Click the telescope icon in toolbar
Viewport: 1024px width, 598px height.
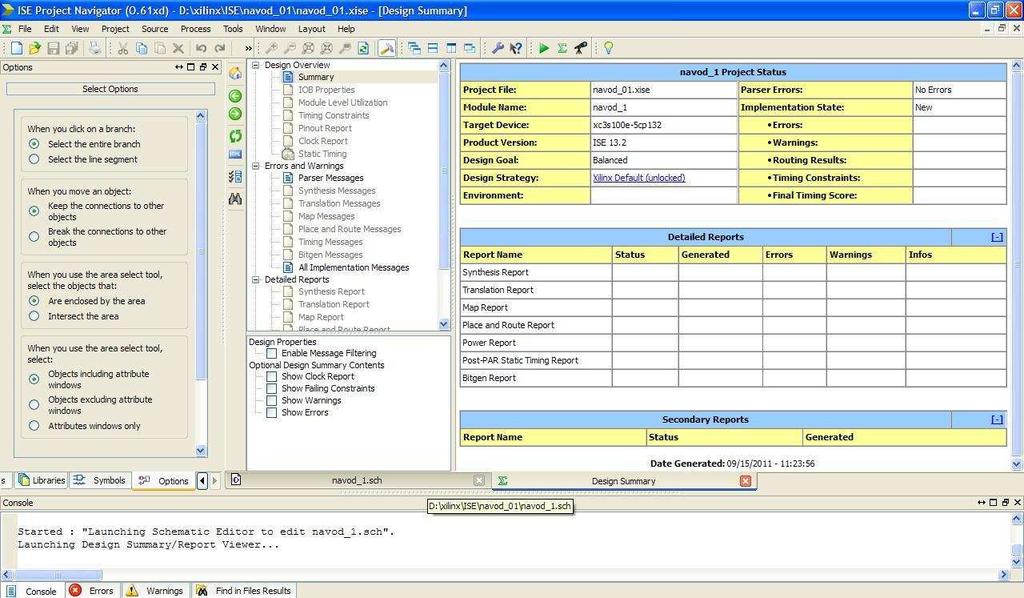pyautogui.click(x=581, y=48)
